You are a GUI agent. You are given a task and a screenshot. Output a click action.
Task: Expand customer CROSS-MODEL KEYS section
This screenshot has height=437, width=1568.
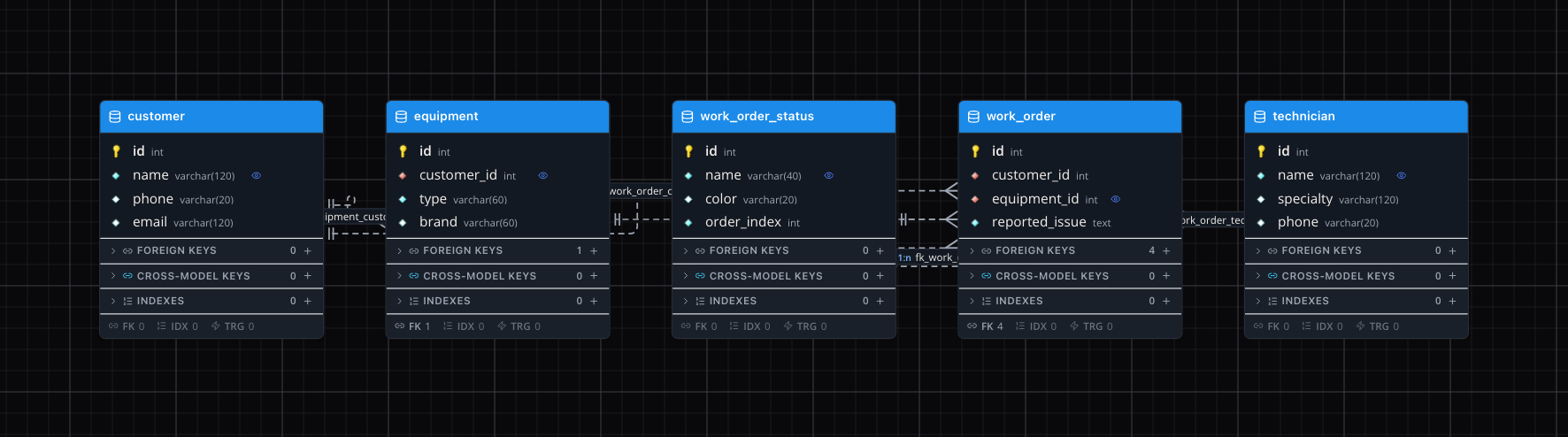point(113,276)
